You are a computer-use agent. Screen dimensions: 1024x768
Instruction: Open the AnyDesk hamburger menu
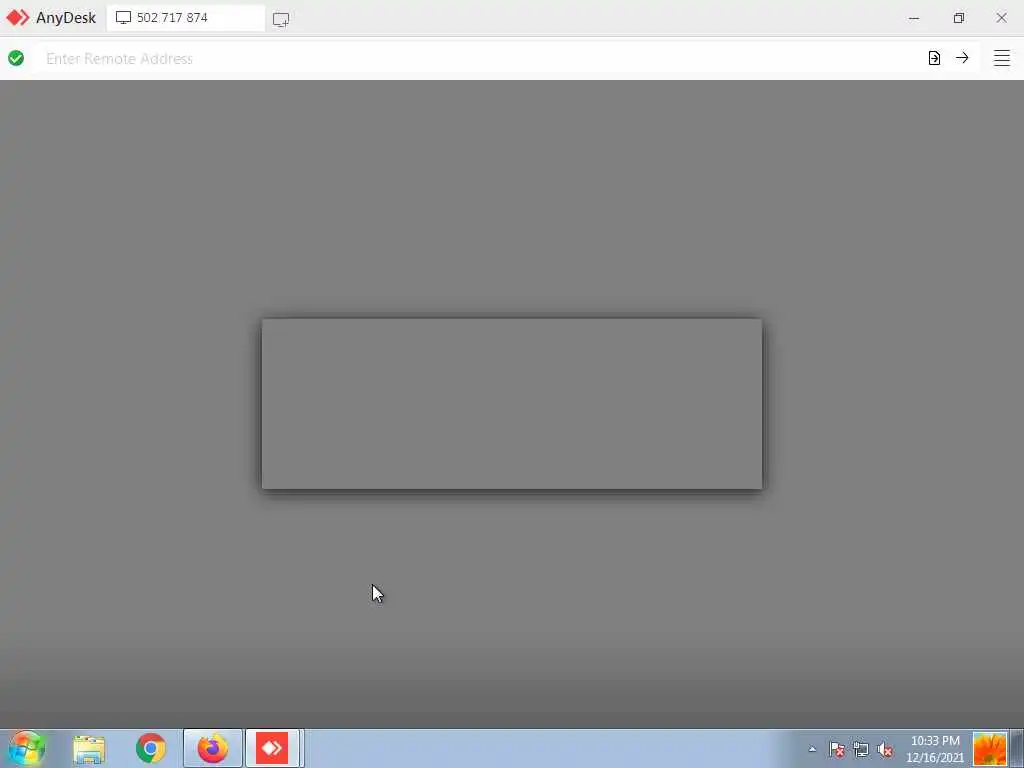click(1002, 58)
